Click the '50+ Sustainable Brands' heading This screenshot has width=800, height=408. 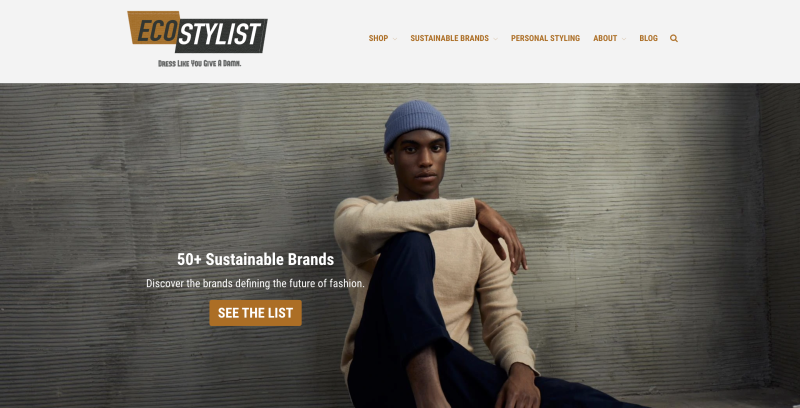tap(255, 259)
